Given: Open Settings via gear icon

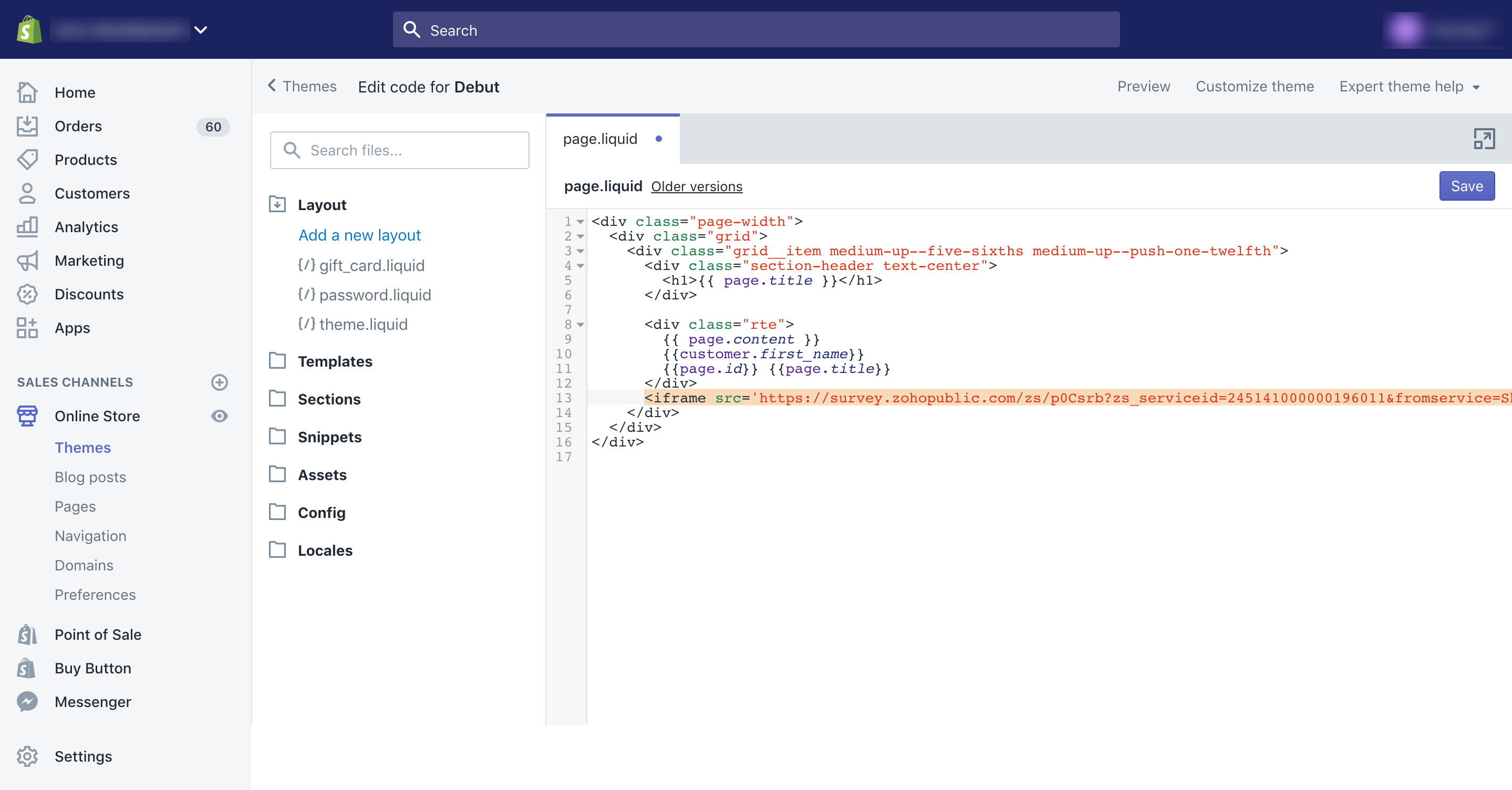Looking at the screenshot, I should pos(27,756).
